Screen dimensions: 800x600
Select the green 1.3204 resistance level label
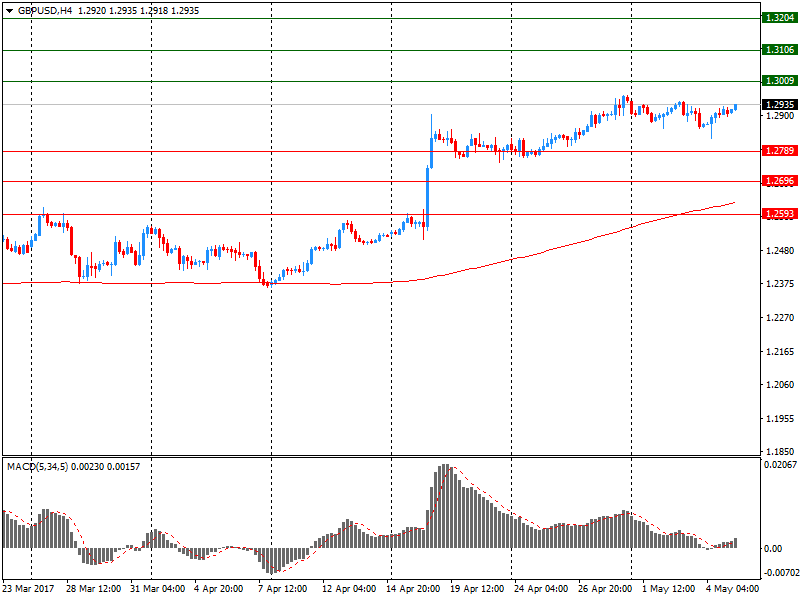(x=780, y=18)
